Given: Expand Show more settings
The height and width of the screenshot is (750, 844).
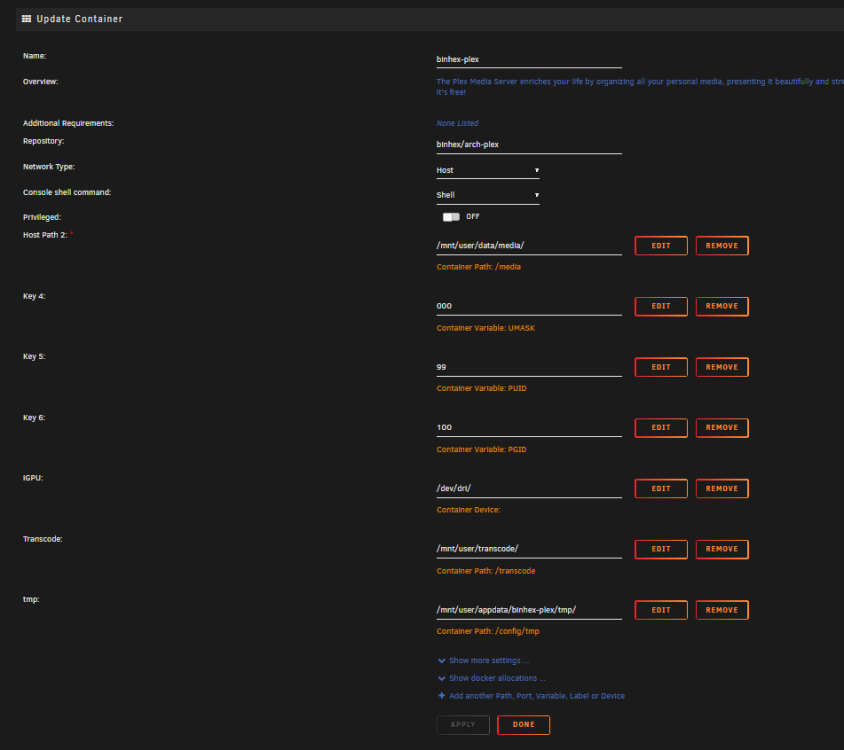Looking at the screenshot, I should coord(489,660).
